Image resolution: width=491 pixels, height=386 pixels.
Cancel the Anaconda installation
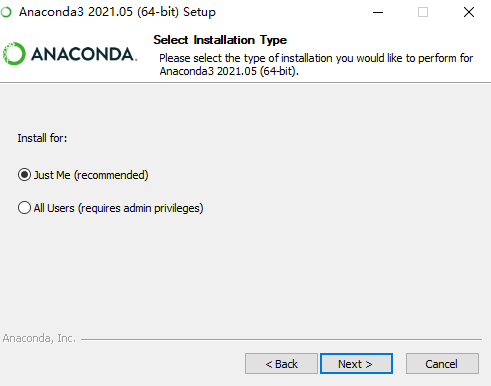pyautogui.click(x=442, y=364)
